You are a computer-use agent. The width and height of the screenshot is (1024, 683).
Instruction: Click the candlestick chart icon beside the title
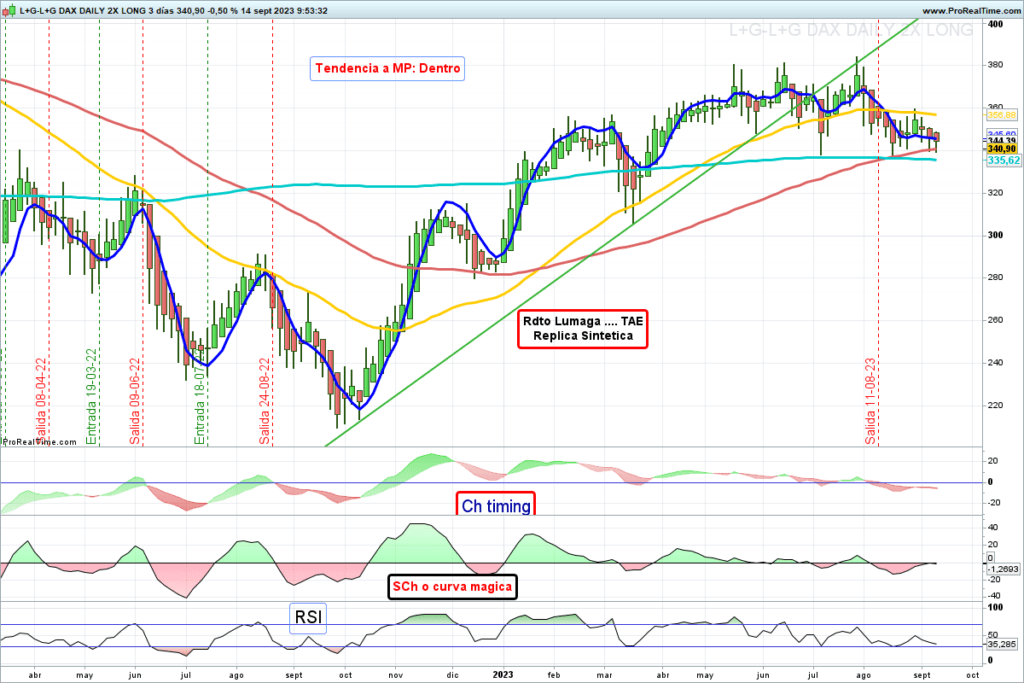click(x=8, y=10)
